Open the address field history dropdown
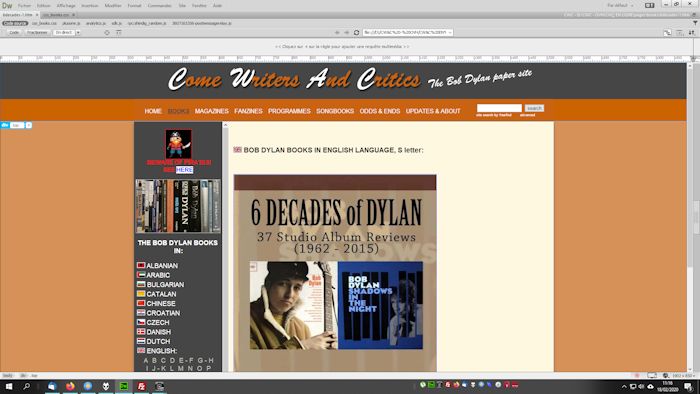Image resolution: width=700 pixels, height=394 pixels. click(450, 33)
